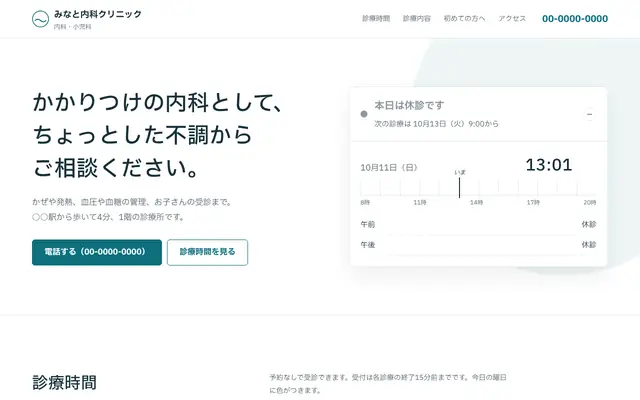Click the clinic wave logo icon
Image resolution: width=640 pixels, height=400 pixels.
coord(40,19)
